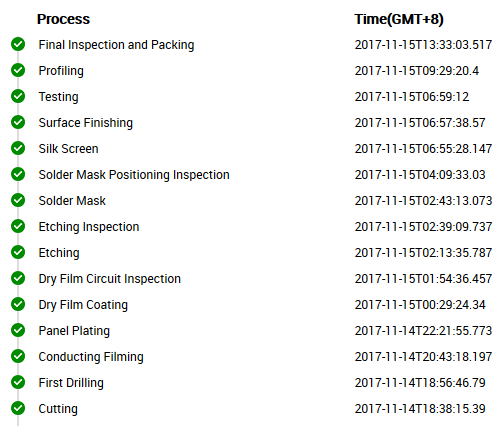Click the Conducting Filming process label
This screenshot has height=429, width=497.
click(x=91, y=357)
